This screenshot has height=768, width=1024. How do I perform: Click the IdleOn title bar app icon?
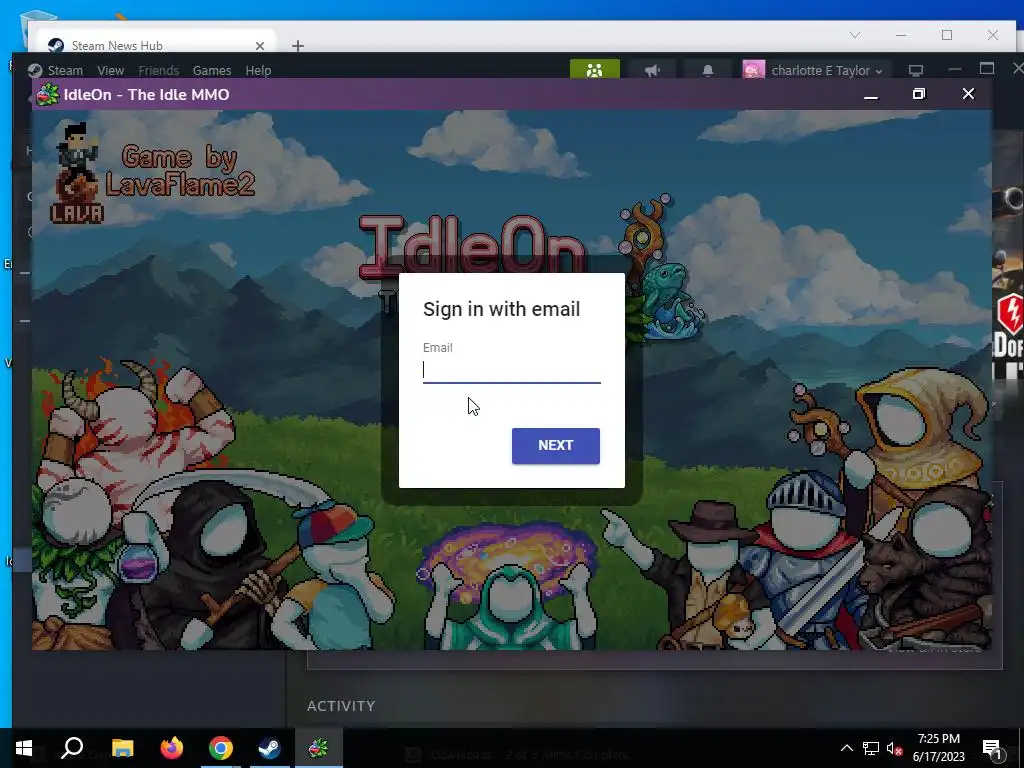pos(47,95)
